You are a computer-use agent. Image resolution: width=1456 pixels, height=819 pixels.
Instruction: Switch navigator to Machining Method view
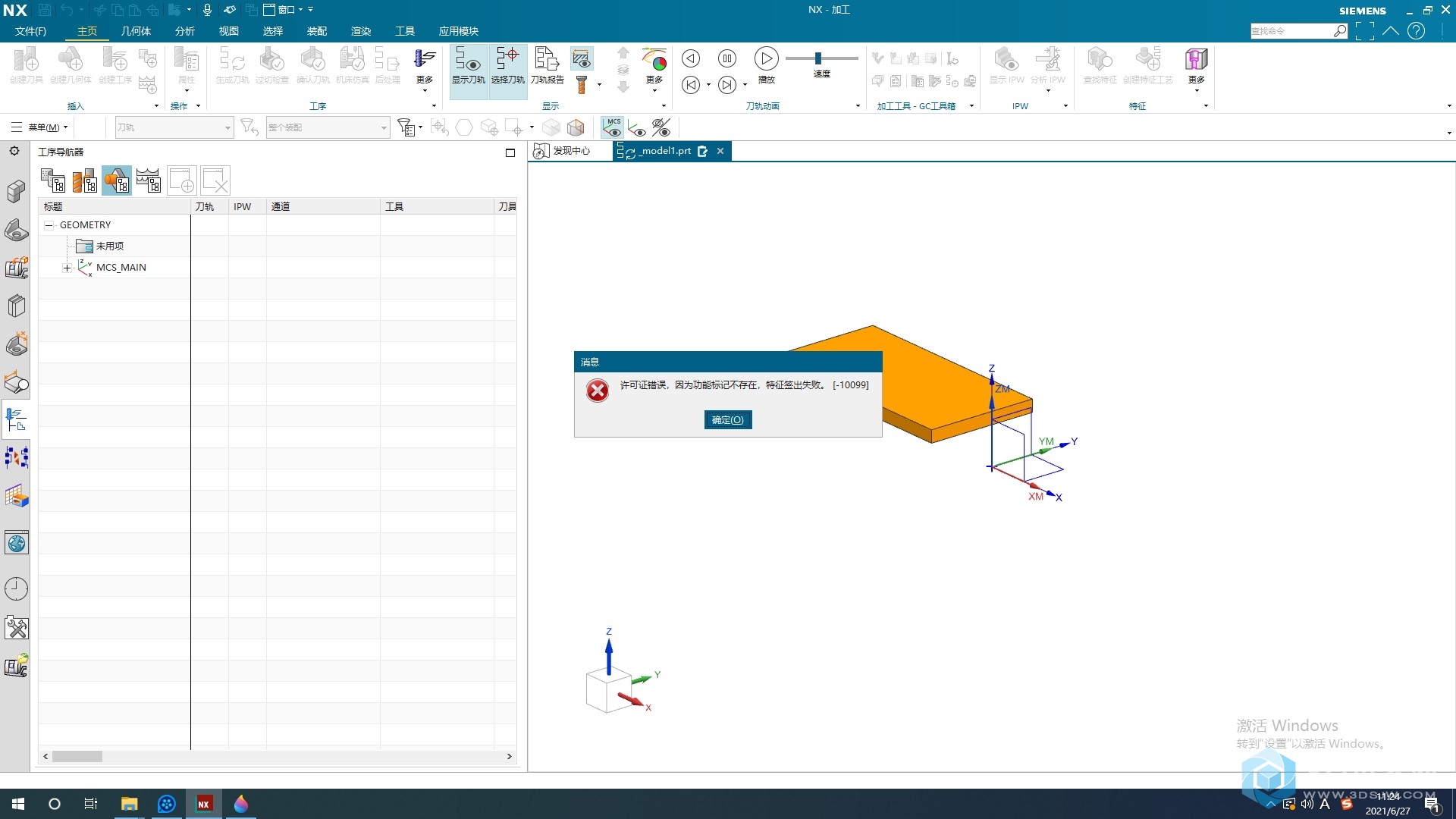click(x=149, y=180)
